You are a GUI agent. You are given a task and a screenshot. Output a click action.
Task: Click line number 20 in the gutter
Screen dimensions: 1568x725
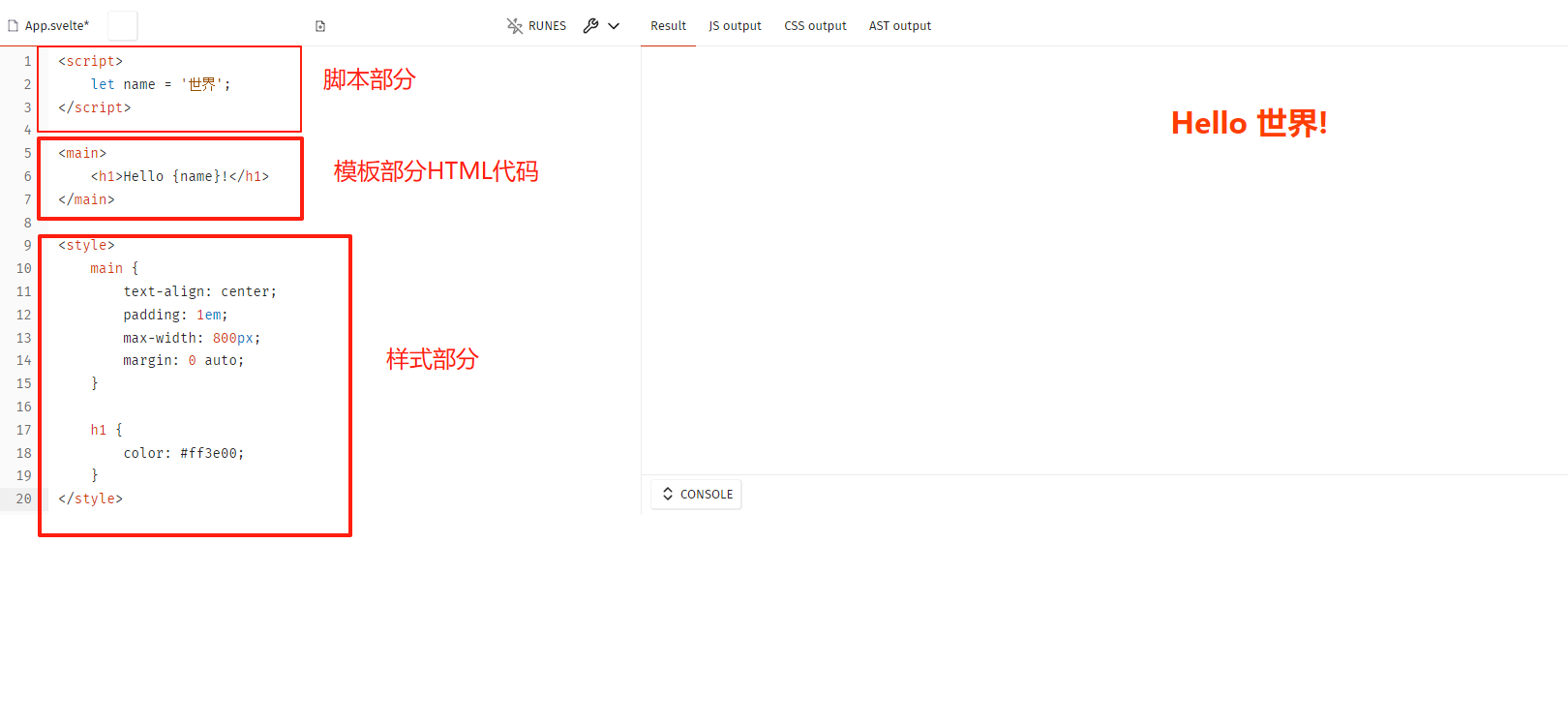point(23,498)
